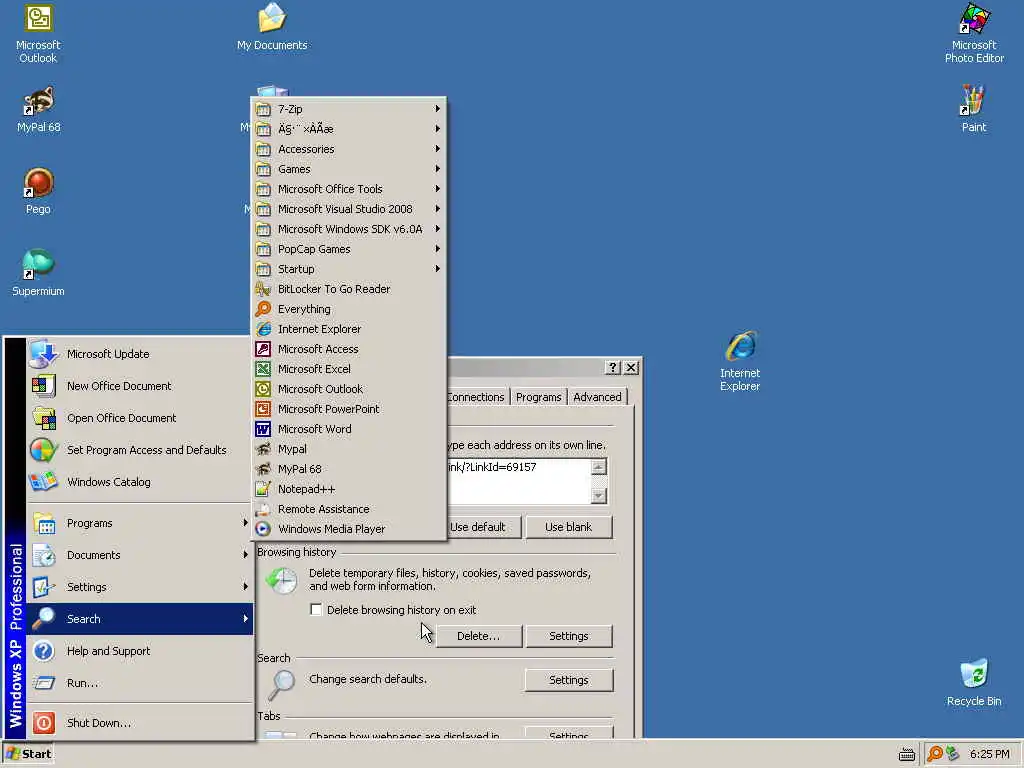This screenshot has height=768, width=1024.
Task: Open the Microsoft Outlook desktop shortcut
Action: [x=38, y=33]
